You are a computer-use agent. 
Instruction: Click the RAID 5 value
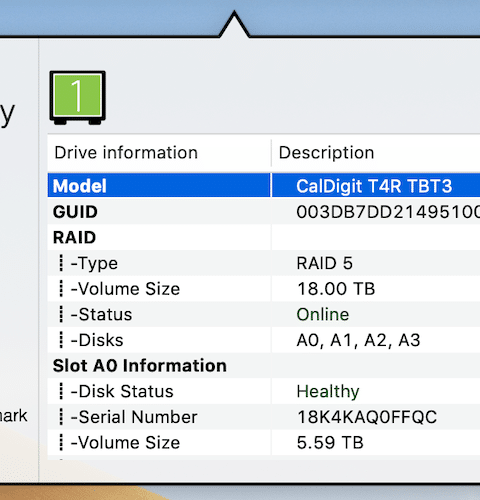324,263
